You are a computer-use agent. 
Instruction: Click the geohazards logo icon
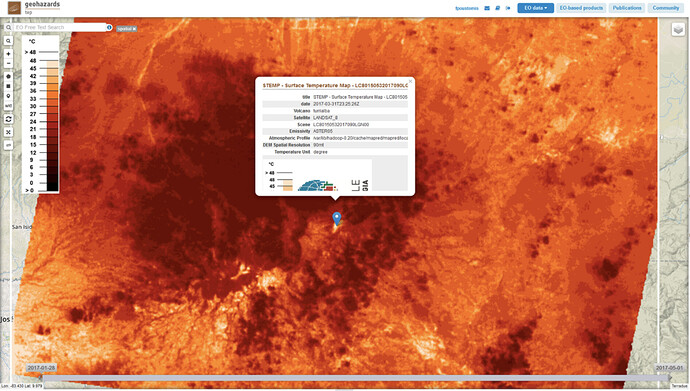tap(14, 7)
